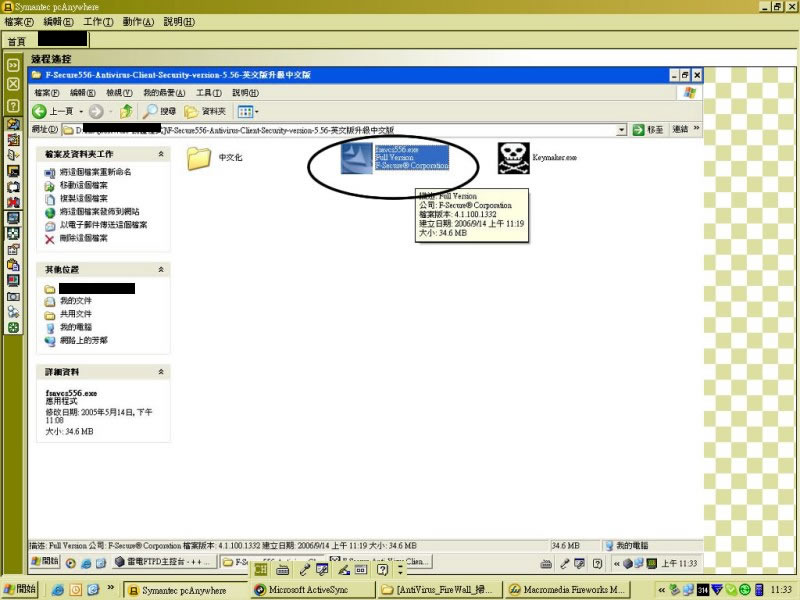
Task: Click 刪除這個檔案 delete file task
Action: (84, 238)
